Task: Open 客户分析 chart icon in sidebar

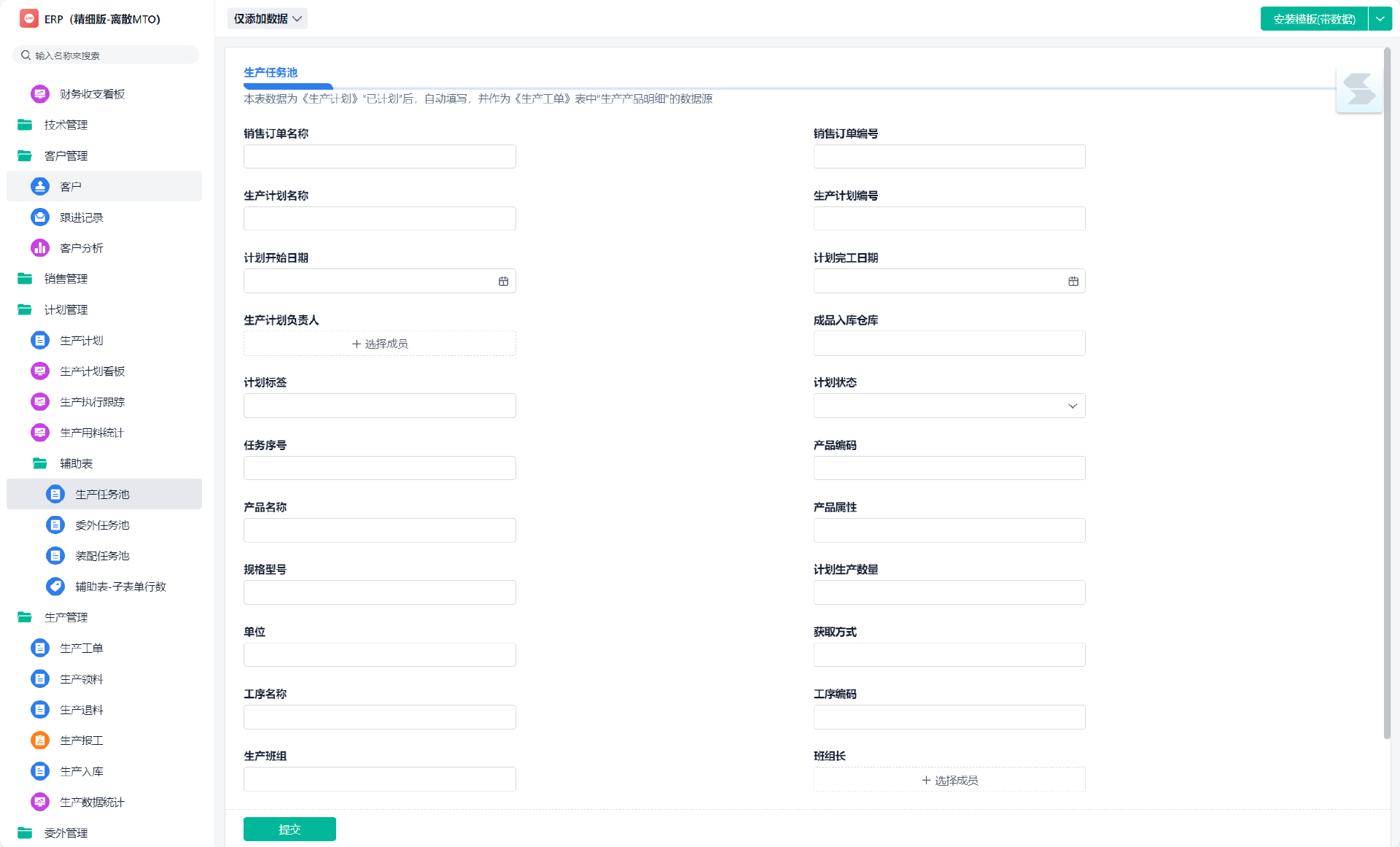Action: click(x=40, y=248)
